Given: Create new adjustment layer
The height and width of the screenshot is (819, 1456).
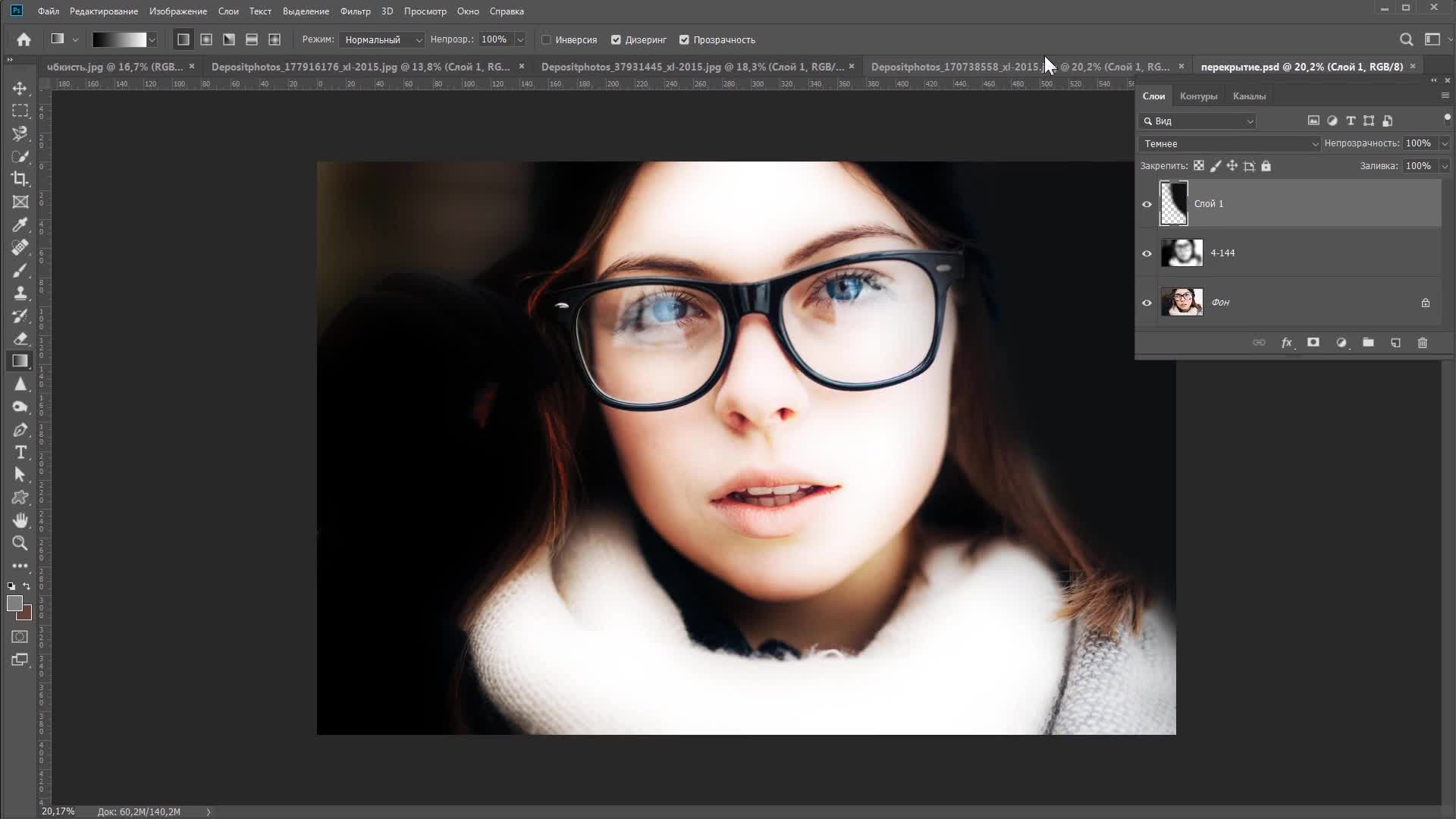Looking at the screenshot, I should [1341, 343].
